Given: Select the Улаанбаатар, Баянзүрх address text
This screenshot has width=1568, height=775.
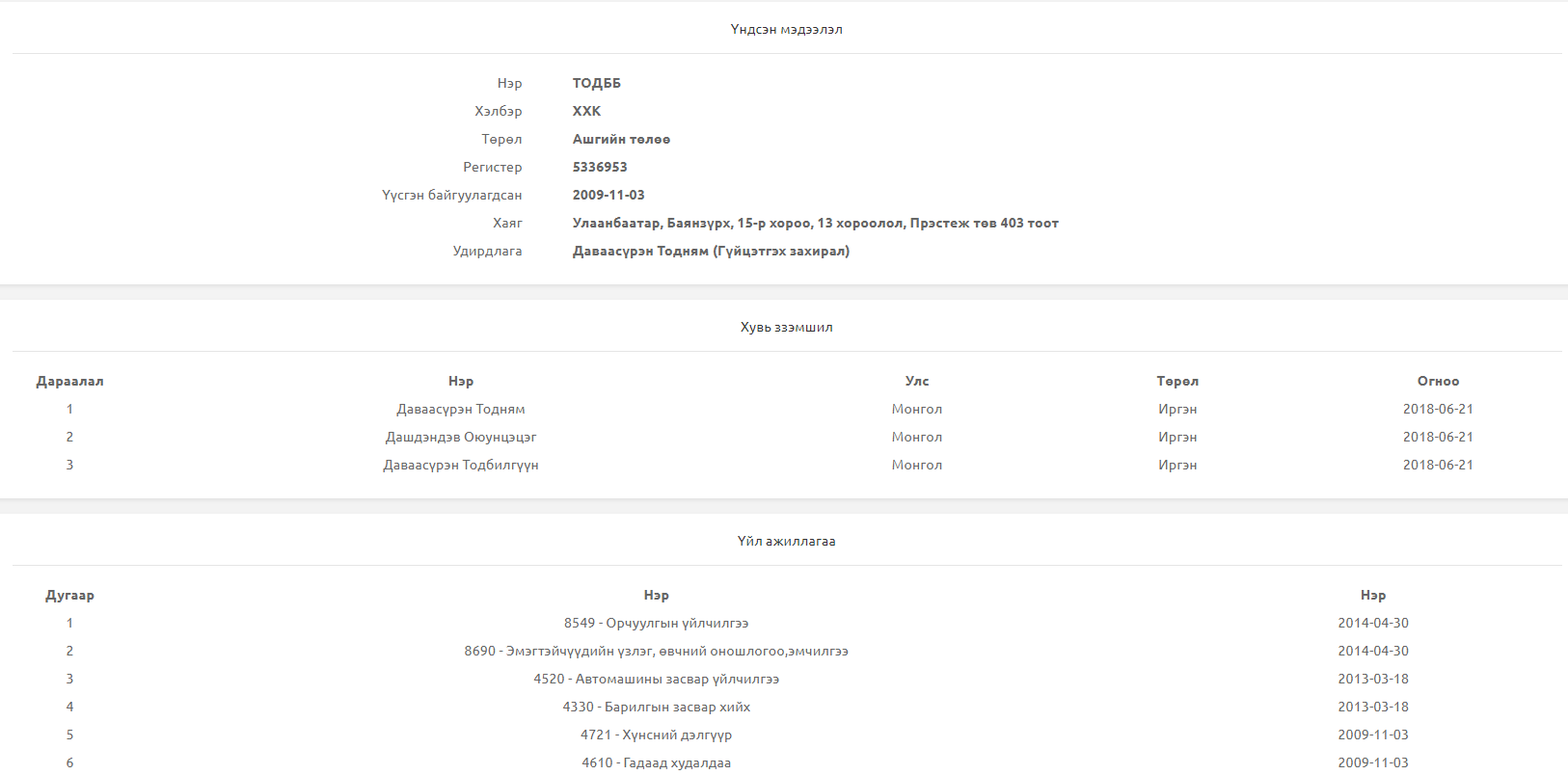Looking at the screenshot, I should click(x=815, y=224).
